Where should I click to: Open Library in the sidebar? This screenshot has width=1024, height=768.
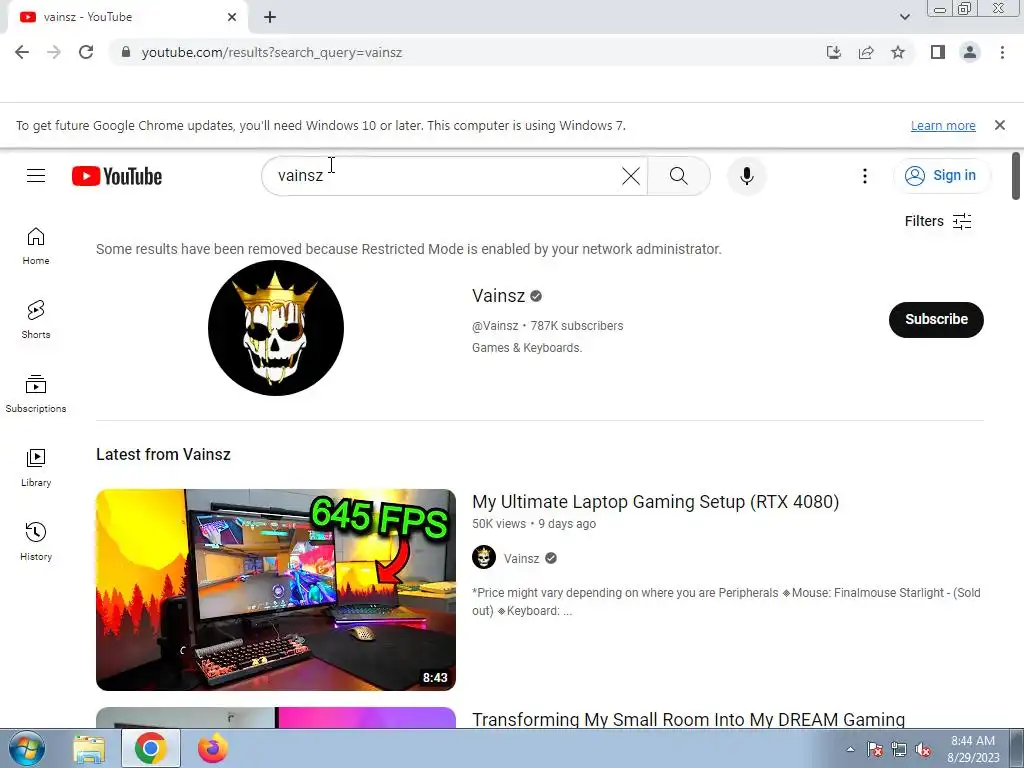(x=36, y=468)
